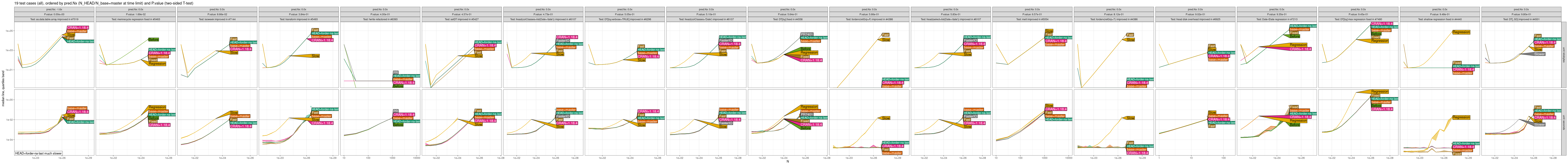The image size is (1568, 165).
Task: Click the 'setDT improved in #5427' panel title
Action: [462, 19]
